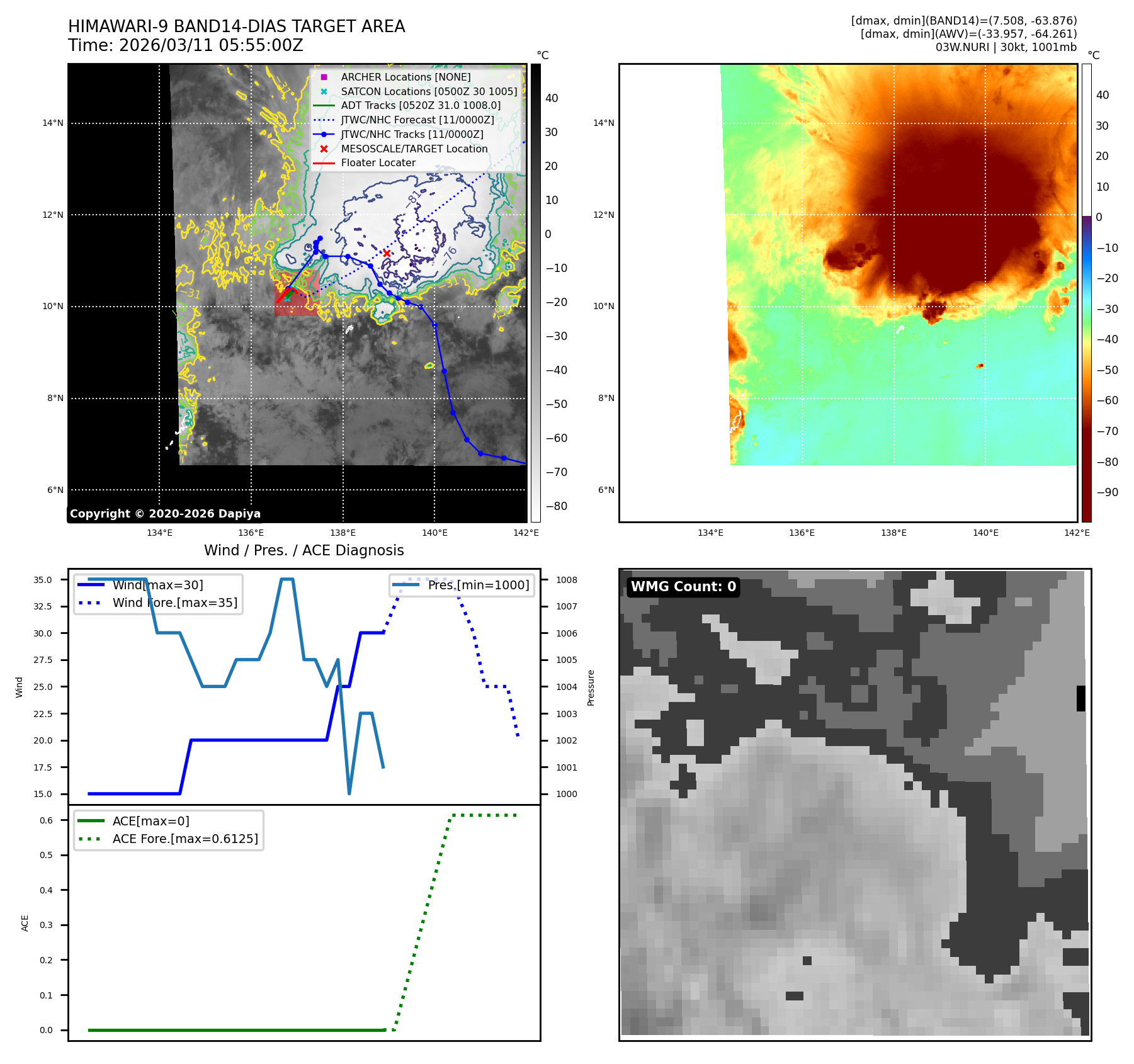Click the red x beside MESOSCALE/TARGET Location
1134x1064 pixels.
pos(324,149)
